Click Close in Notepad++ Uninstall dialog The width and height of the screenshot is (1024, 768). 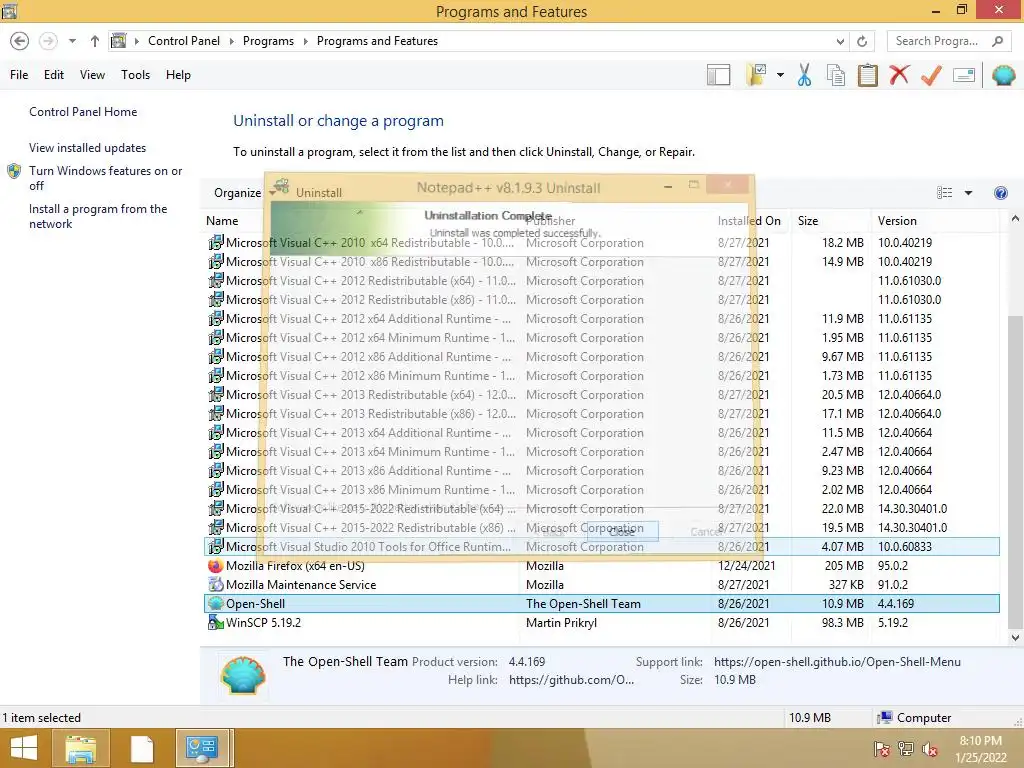[622, 532]
